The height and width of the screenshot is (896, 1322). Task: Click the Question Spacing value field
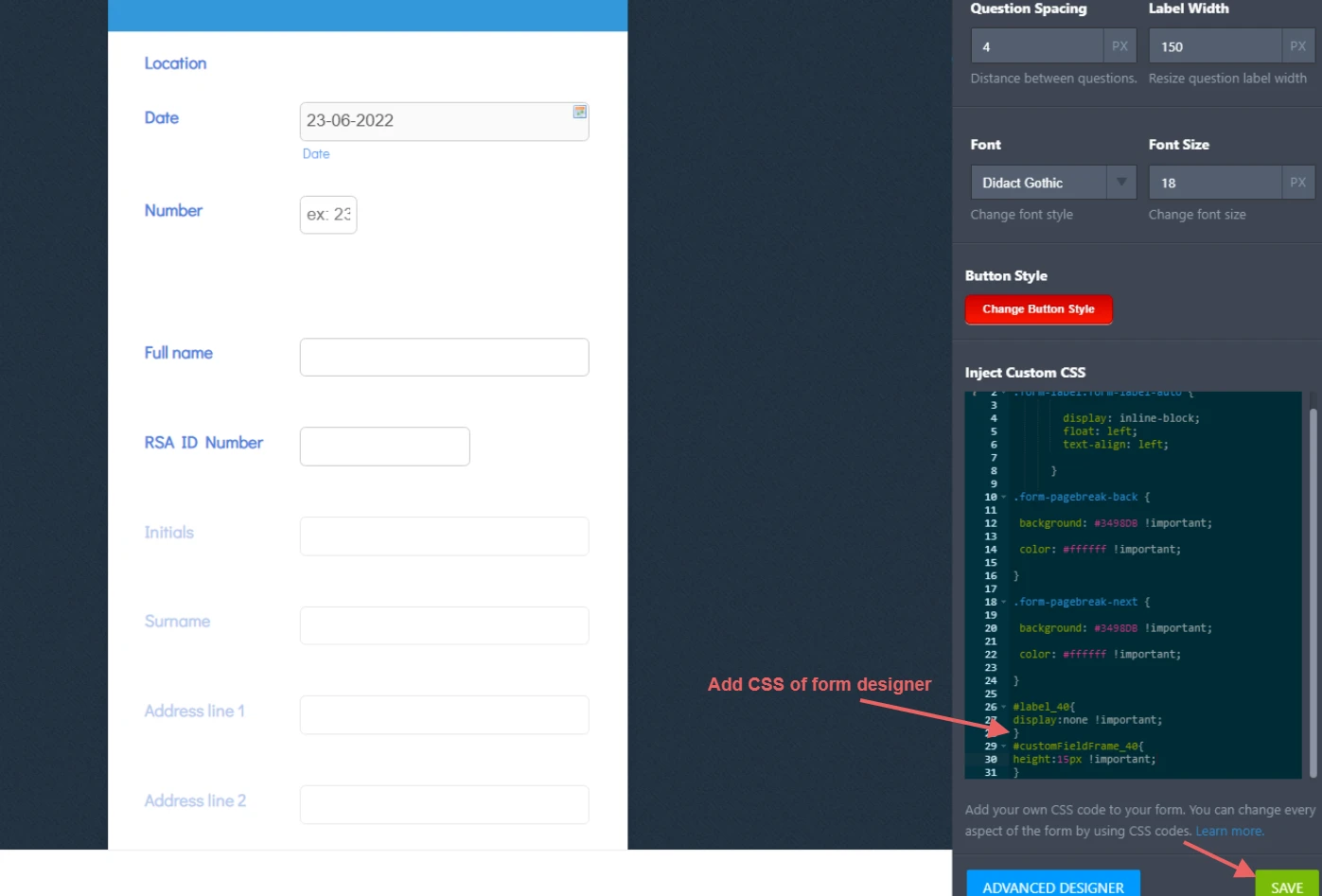pyautogui.click(x=1036, y=46)
